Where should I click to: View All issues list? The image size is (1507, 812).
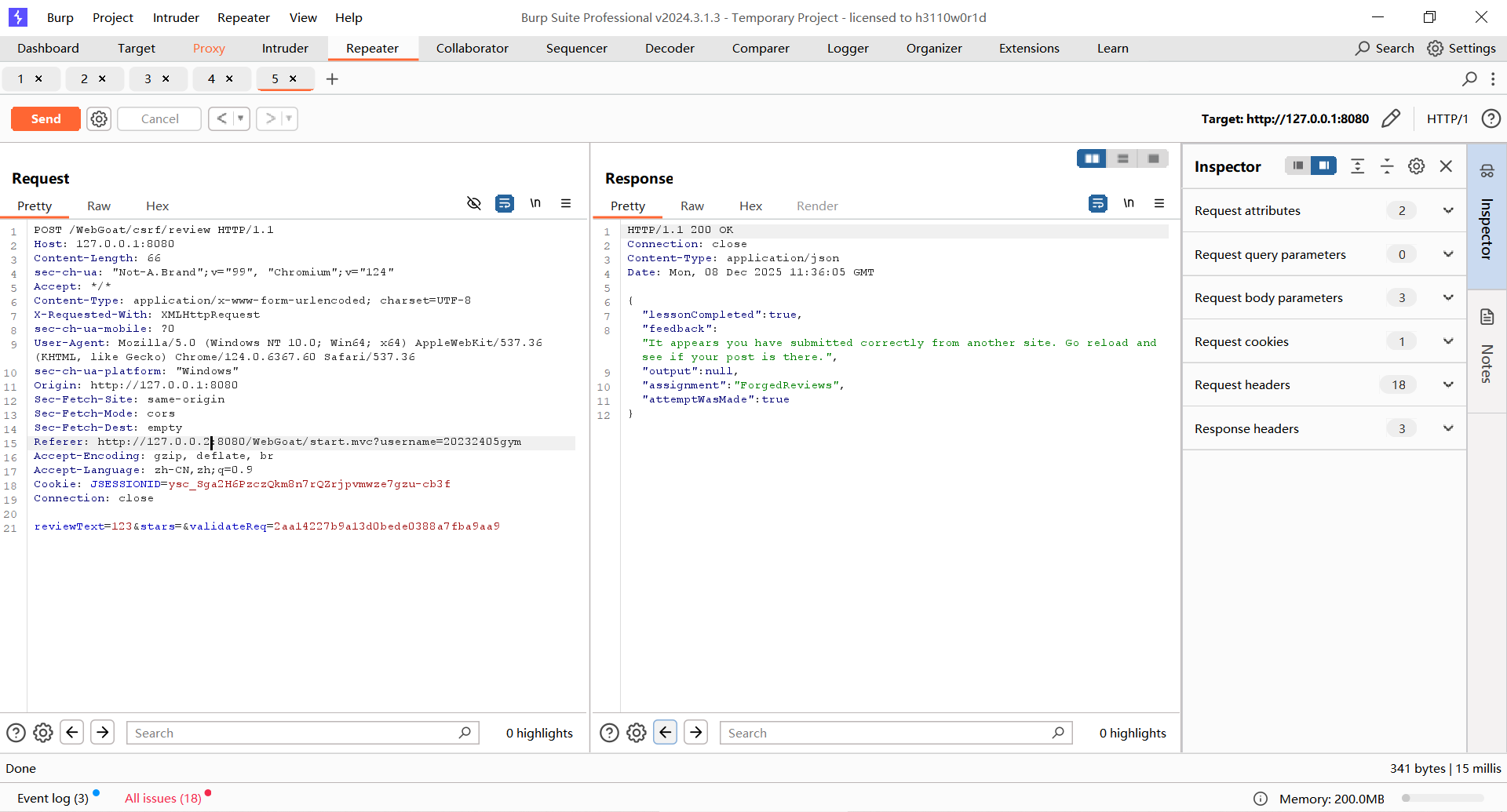(163, 798)
